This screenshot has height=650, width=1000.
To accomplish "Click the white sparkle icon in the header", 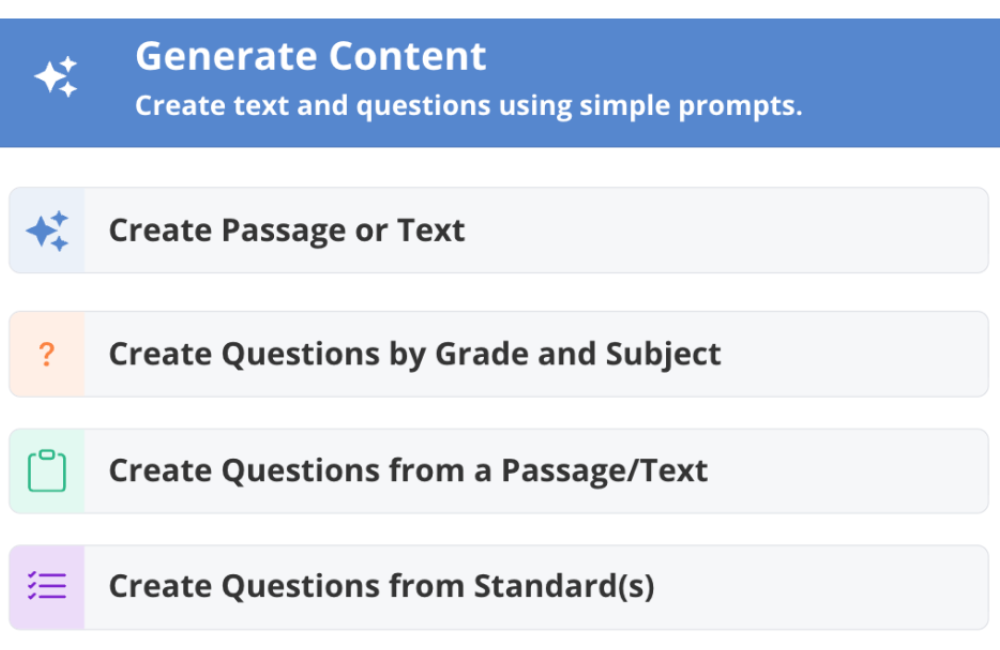I will tap(56, 77).
